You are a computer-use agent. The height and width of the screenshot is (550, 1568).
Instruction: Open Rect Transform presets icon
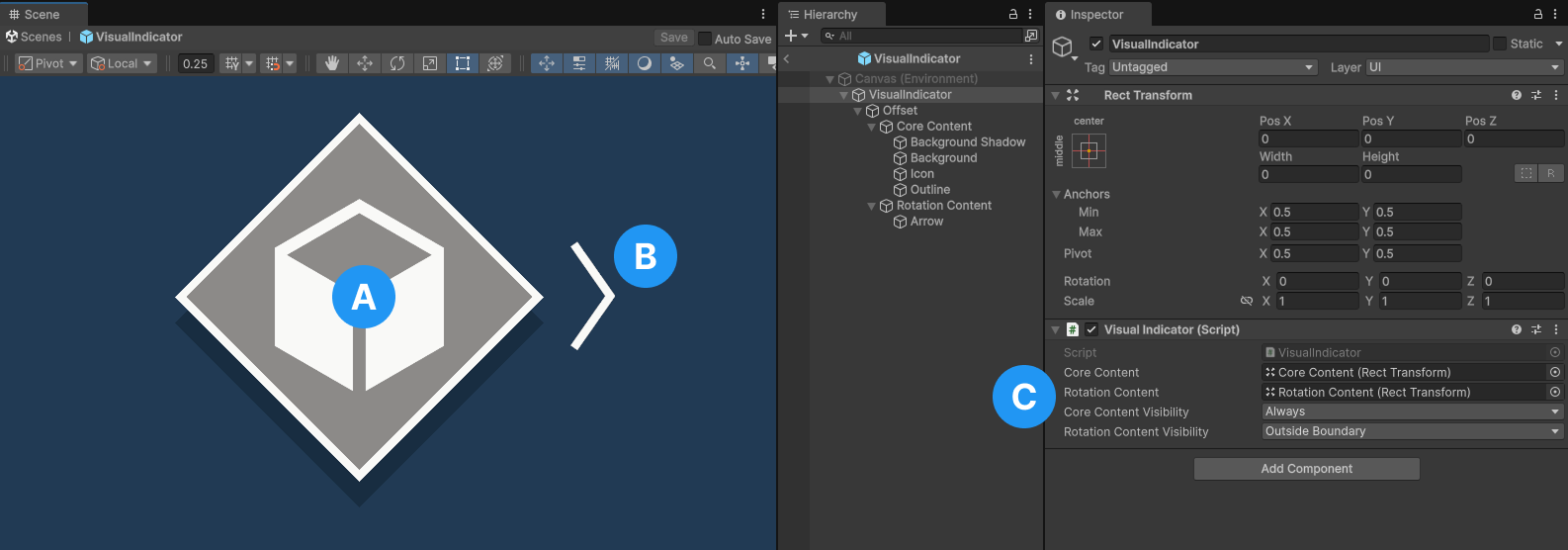coord(1536,95)
